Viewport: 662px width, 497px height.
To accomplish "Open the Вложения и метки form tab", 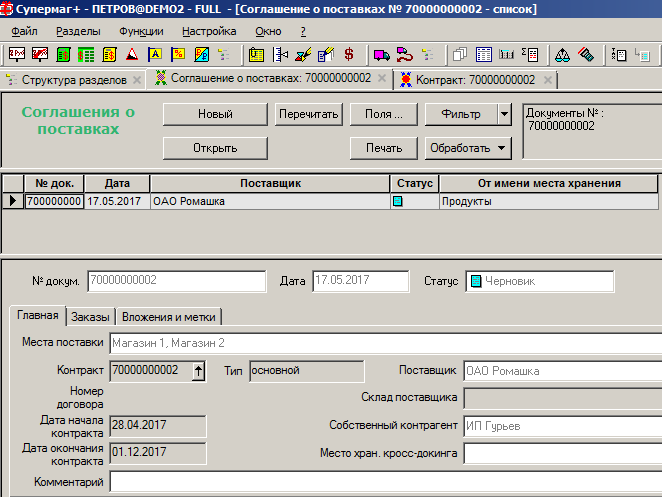I will click(169, 317).
